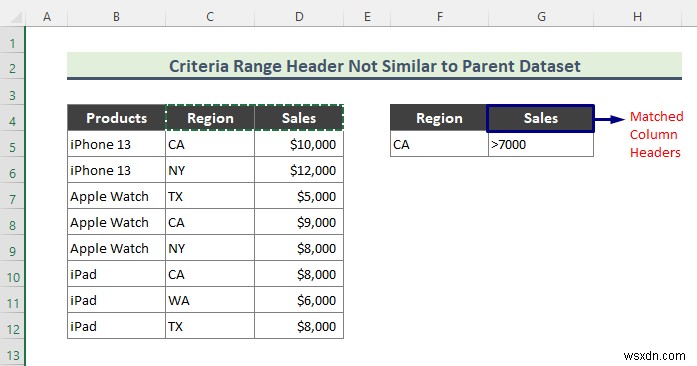The height and width of the screenshot is (366, 697).
Task: Select column C header
Action: pos(210,17)
